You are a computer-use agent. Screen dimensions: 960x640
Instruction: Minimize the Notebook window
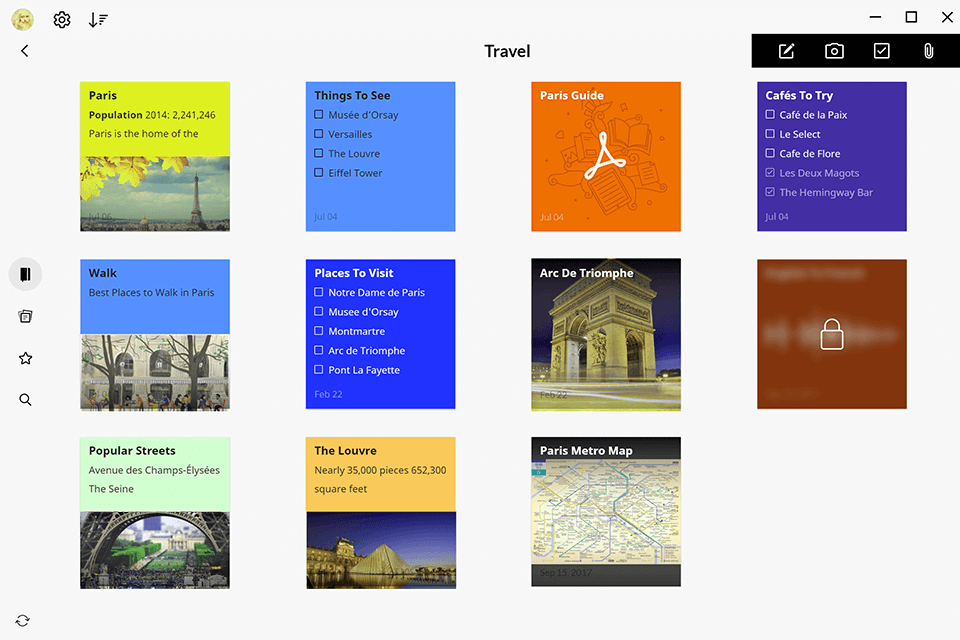pos(876,17)
